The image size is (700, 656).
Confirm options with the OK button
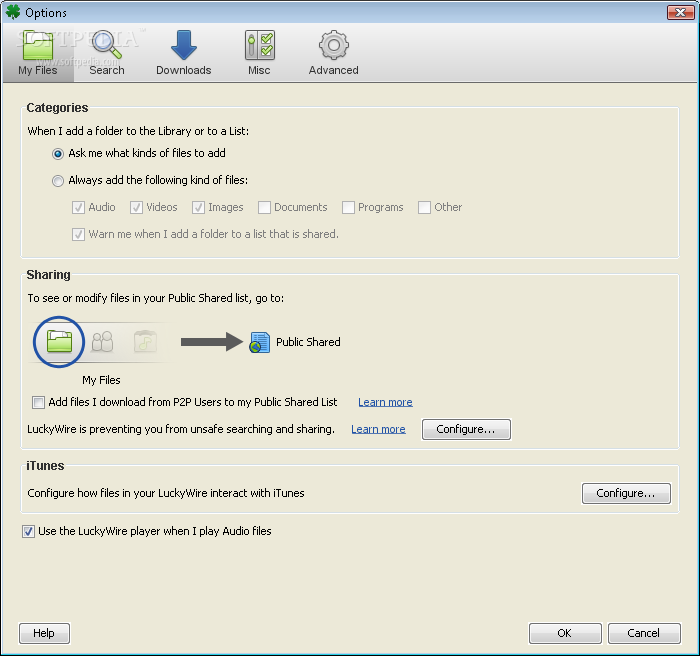565,633
